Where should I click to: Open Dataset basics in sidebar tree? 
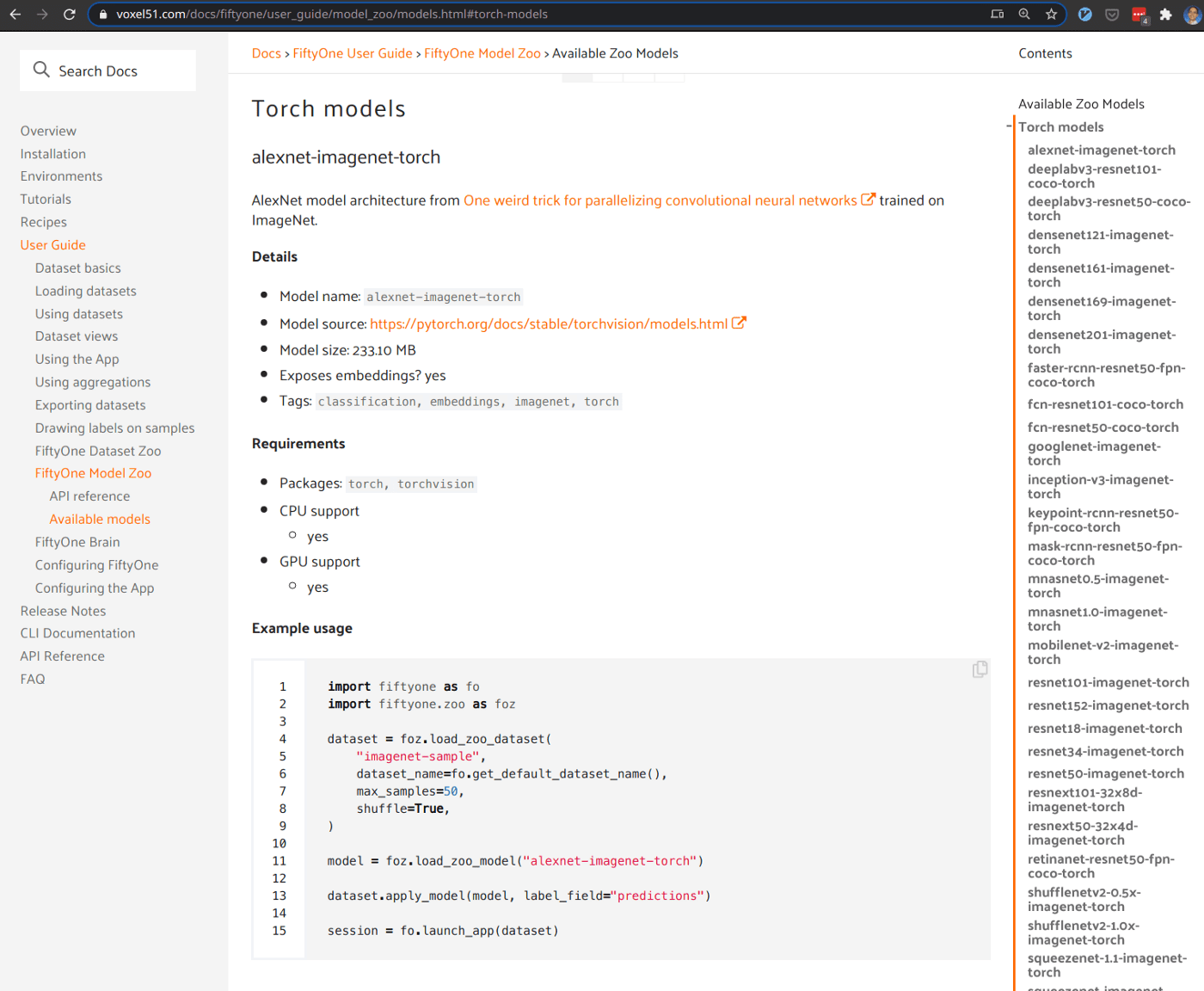[78, 268]
